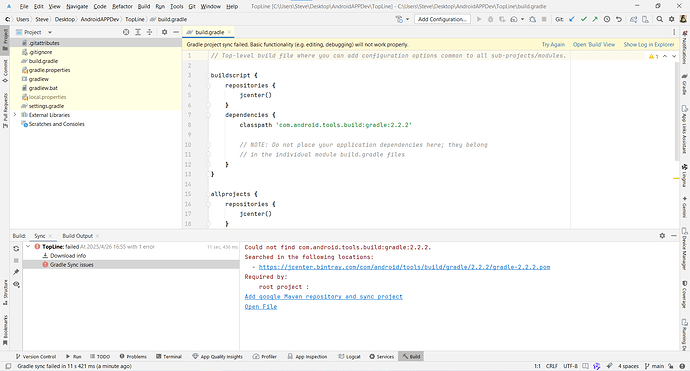
Task: Open the UTF-8 encoding selector
Action: tap(570, 366)
